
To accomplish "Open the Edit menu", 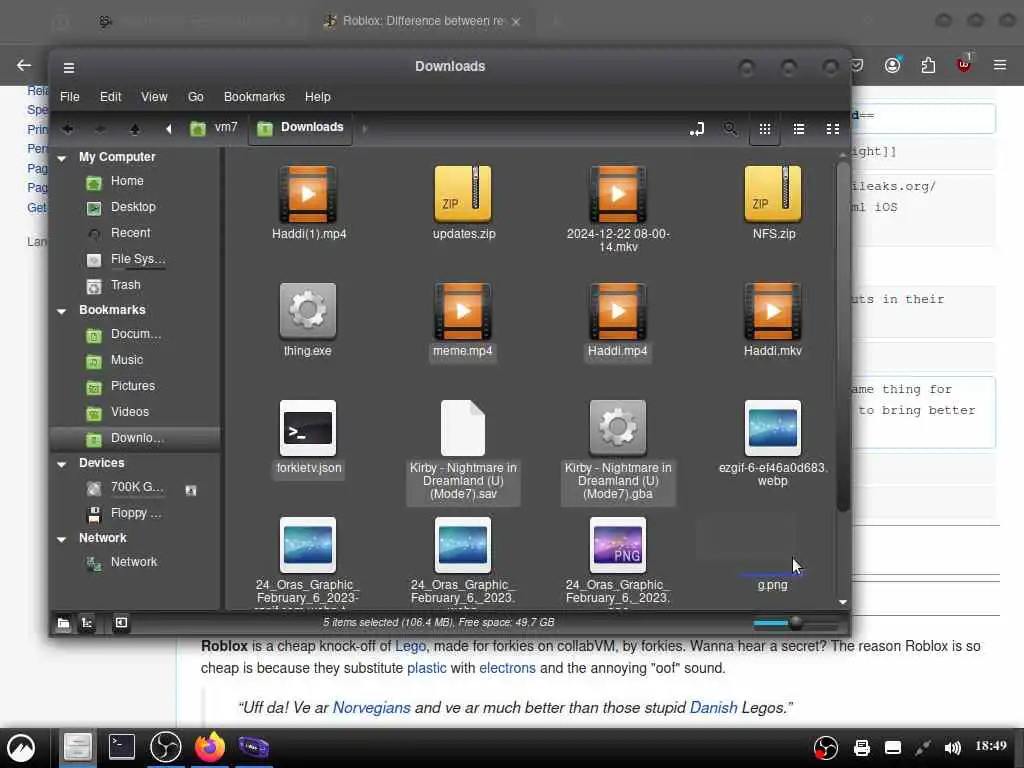I will pos(110,97).
